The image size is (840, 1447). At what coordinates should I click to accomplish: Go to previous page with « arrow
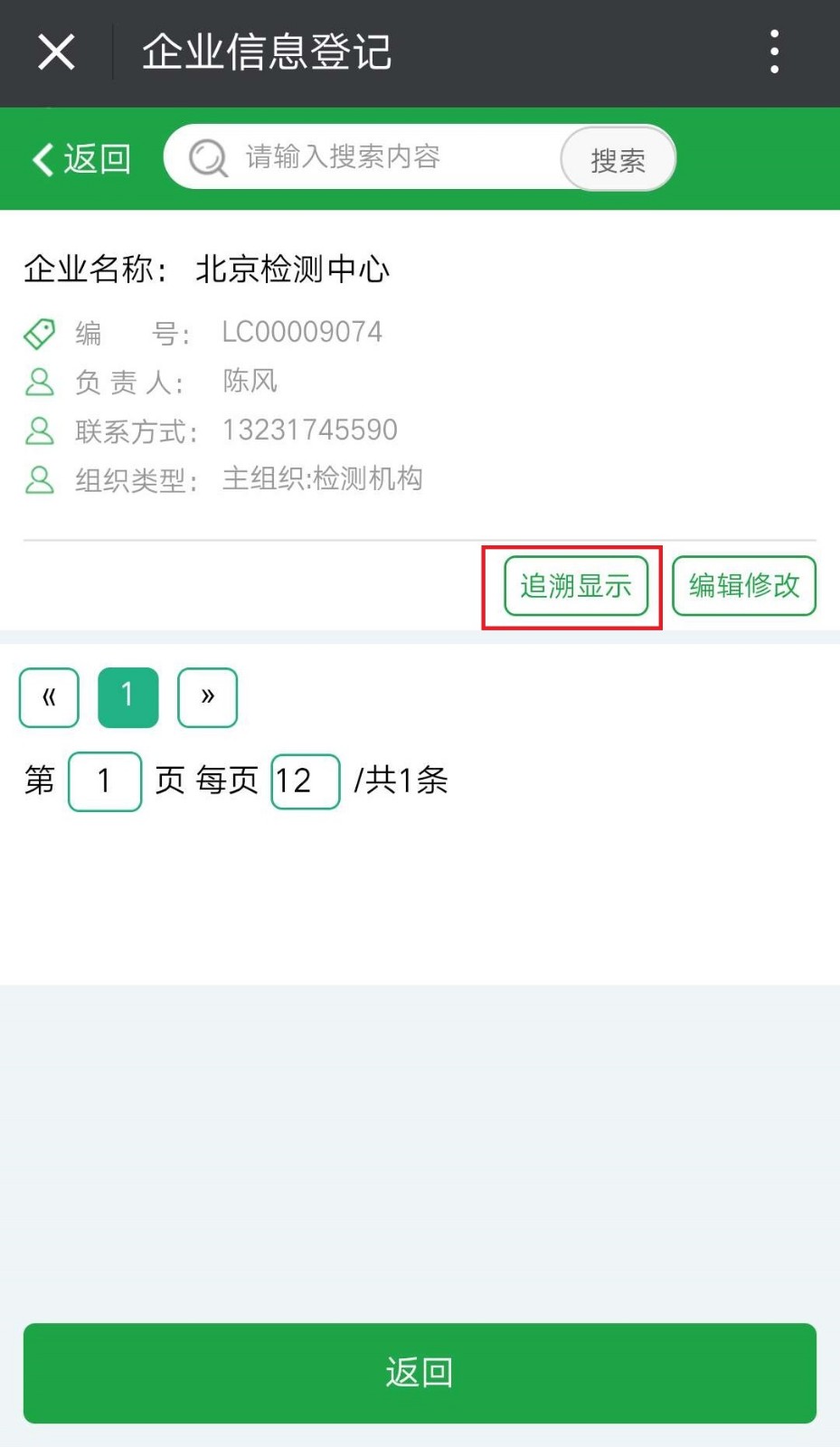coord(49,697)
